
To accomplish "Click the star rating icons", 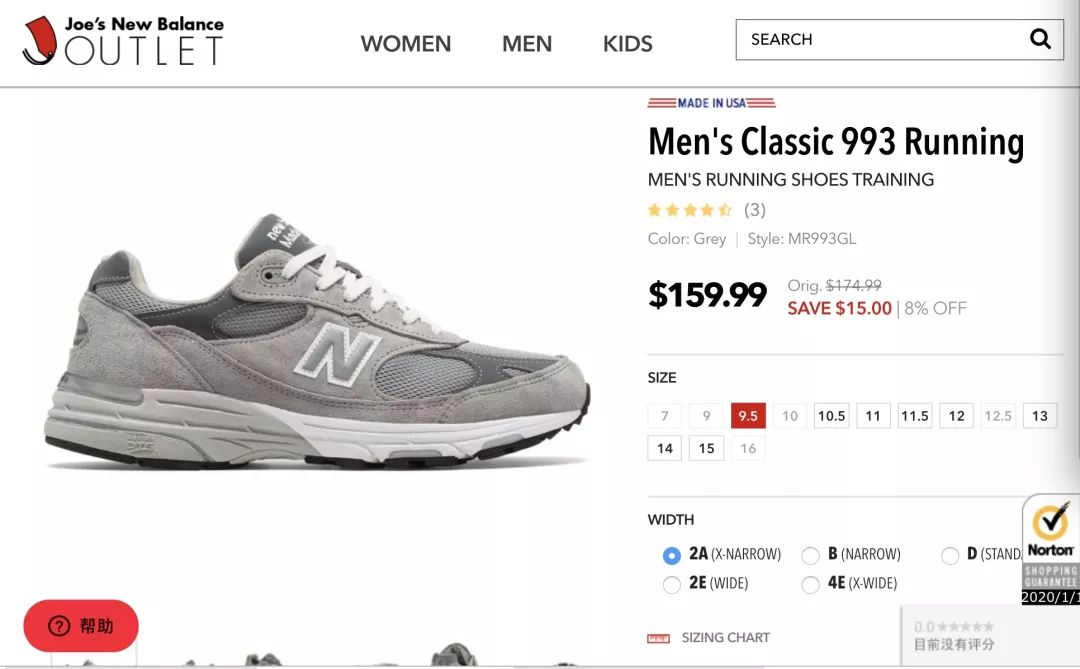I will click(x=690, y=210).
